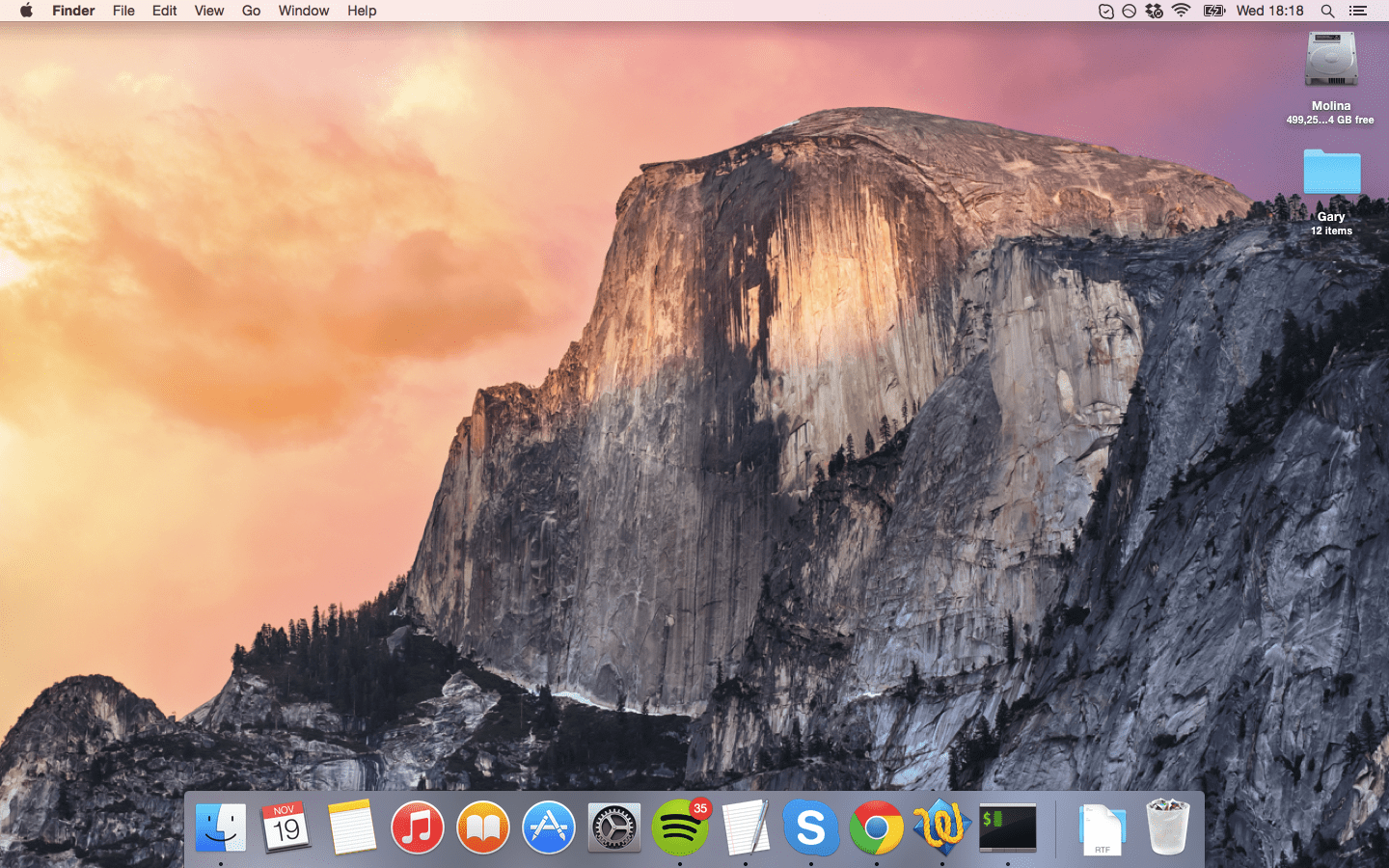
Task: Open the Edit menu
Action: tap(165, 11)
